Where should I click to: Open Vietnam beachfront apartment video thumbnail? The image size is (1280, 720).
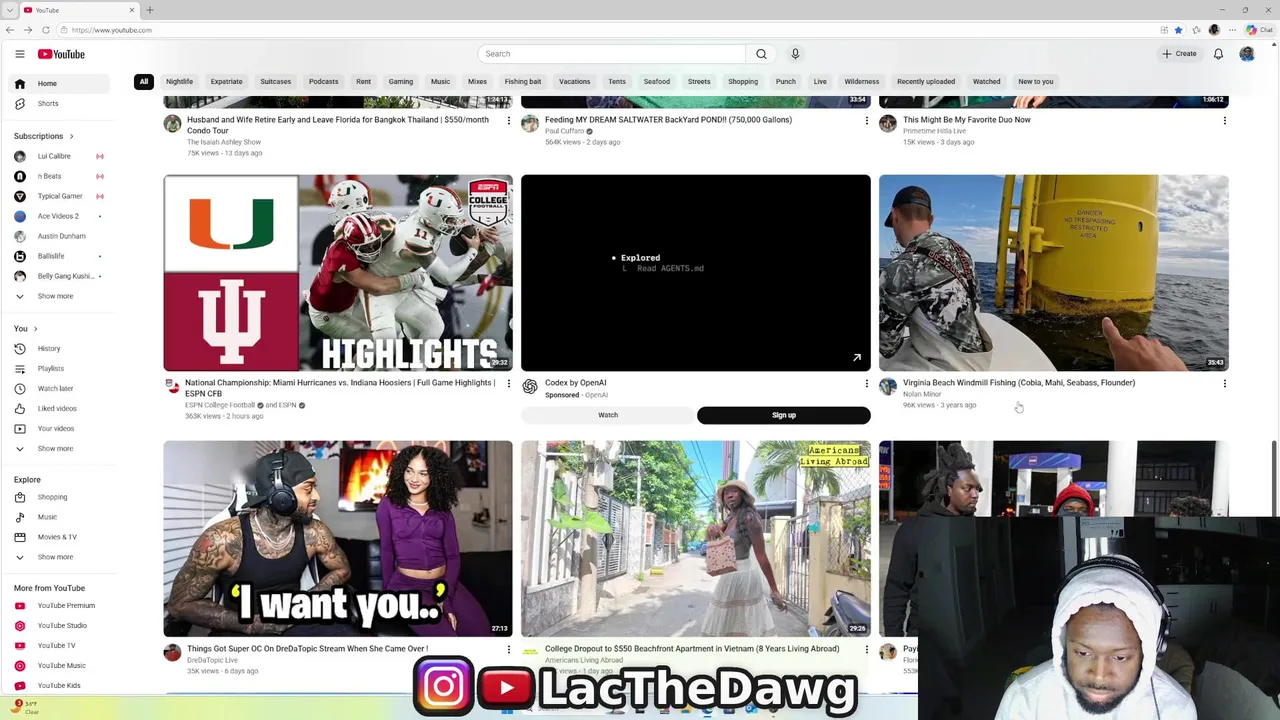click(696, 538)
